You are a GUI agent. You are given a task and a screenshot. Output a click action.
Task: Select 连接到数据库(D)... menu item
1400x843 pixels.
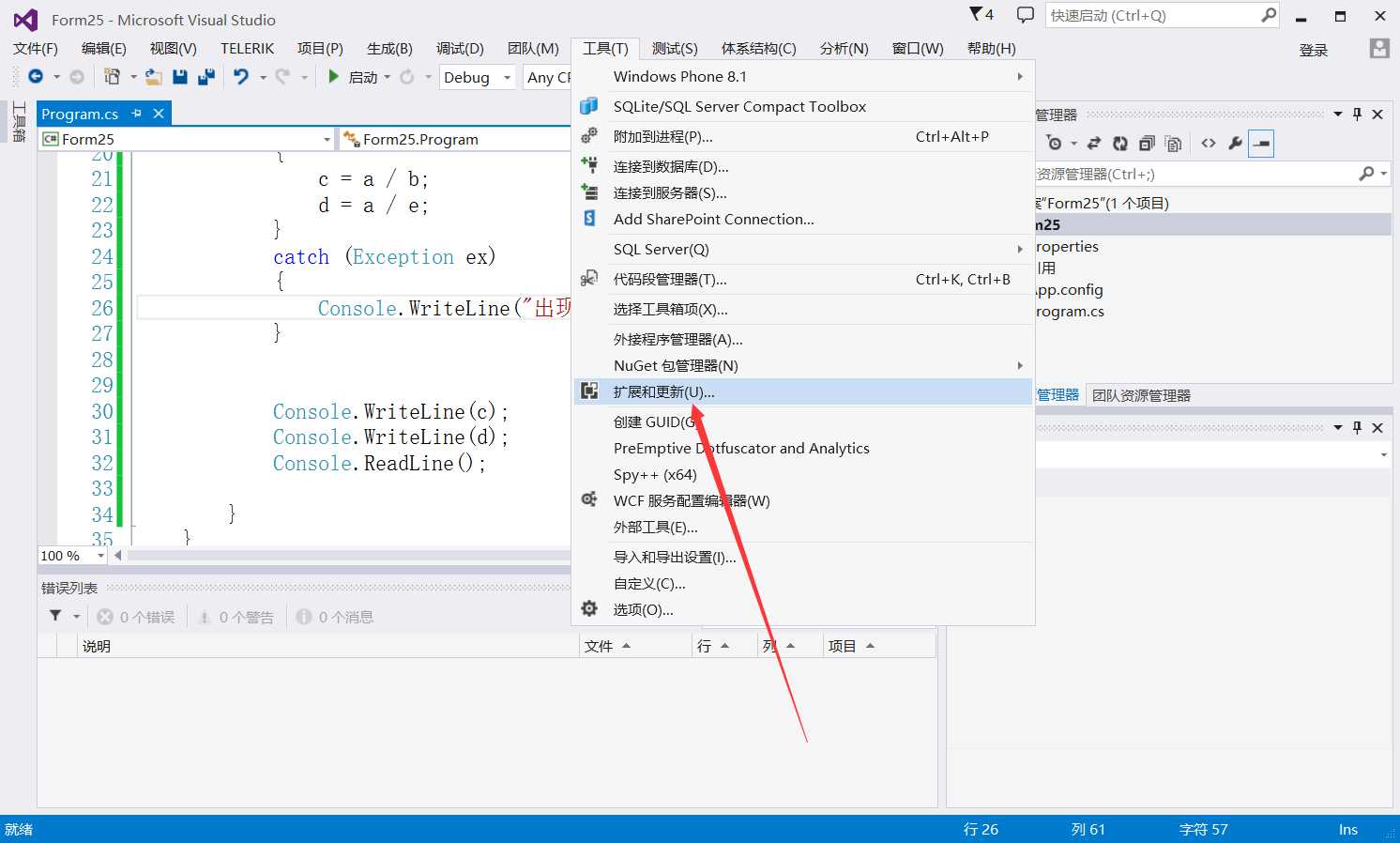(x=803, y=166)
